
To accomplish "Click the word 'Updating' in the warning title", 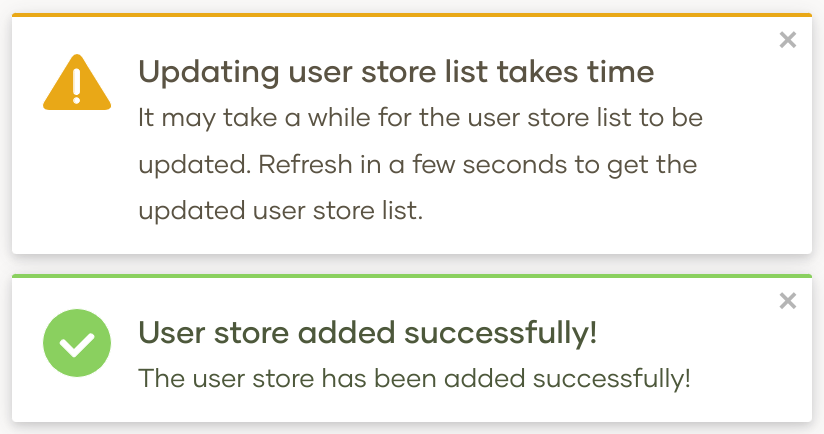I will 209,72.
